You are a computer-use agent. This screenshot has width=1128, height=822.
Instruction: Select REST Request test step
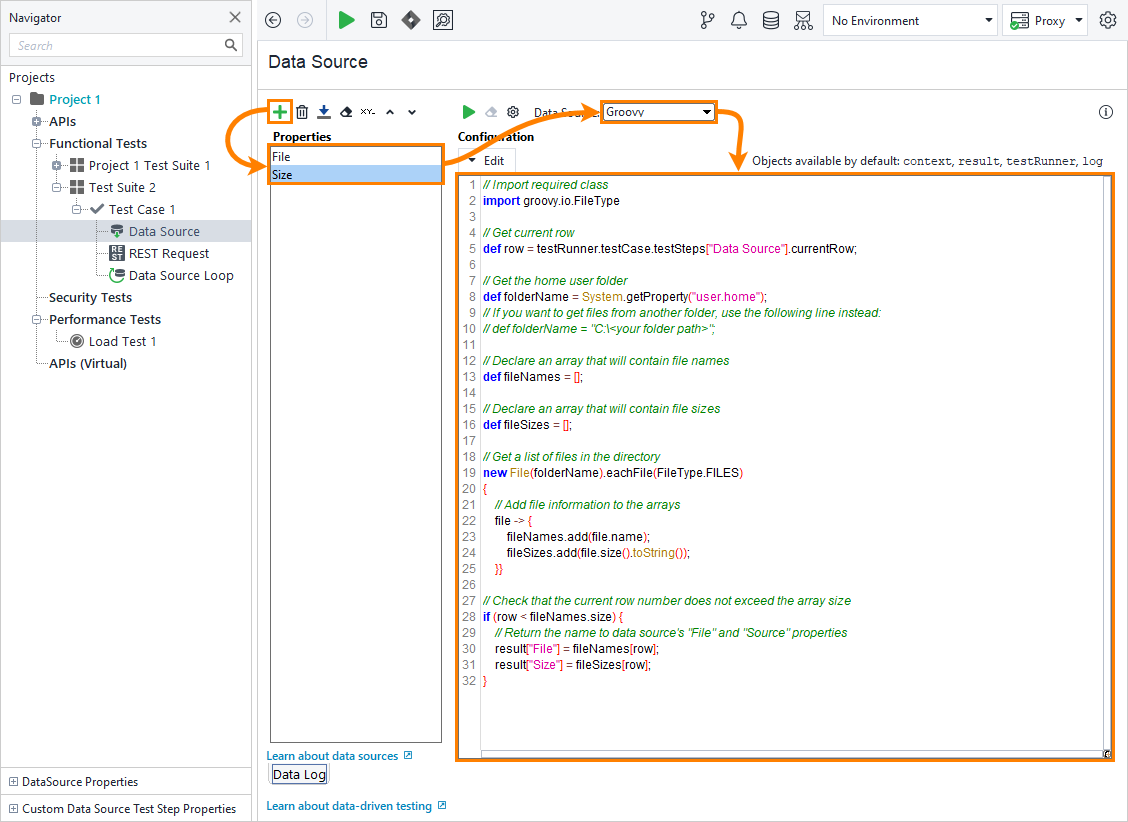point(169,253)
